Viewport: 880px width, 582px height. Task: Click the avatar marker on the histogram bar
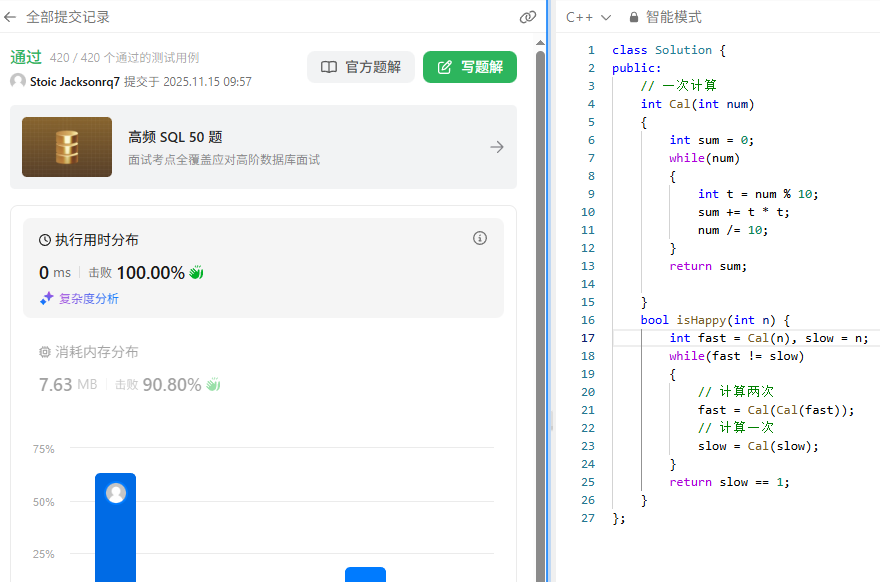(x=116, y=493)
